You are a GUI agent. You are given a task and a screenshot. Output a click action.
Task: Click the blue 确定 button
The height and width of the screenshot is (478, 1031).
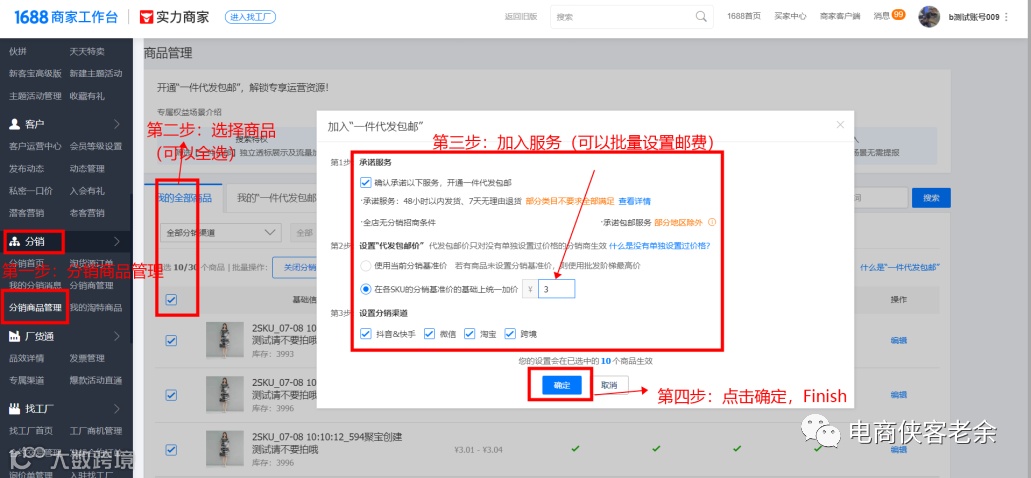point(562,385)
